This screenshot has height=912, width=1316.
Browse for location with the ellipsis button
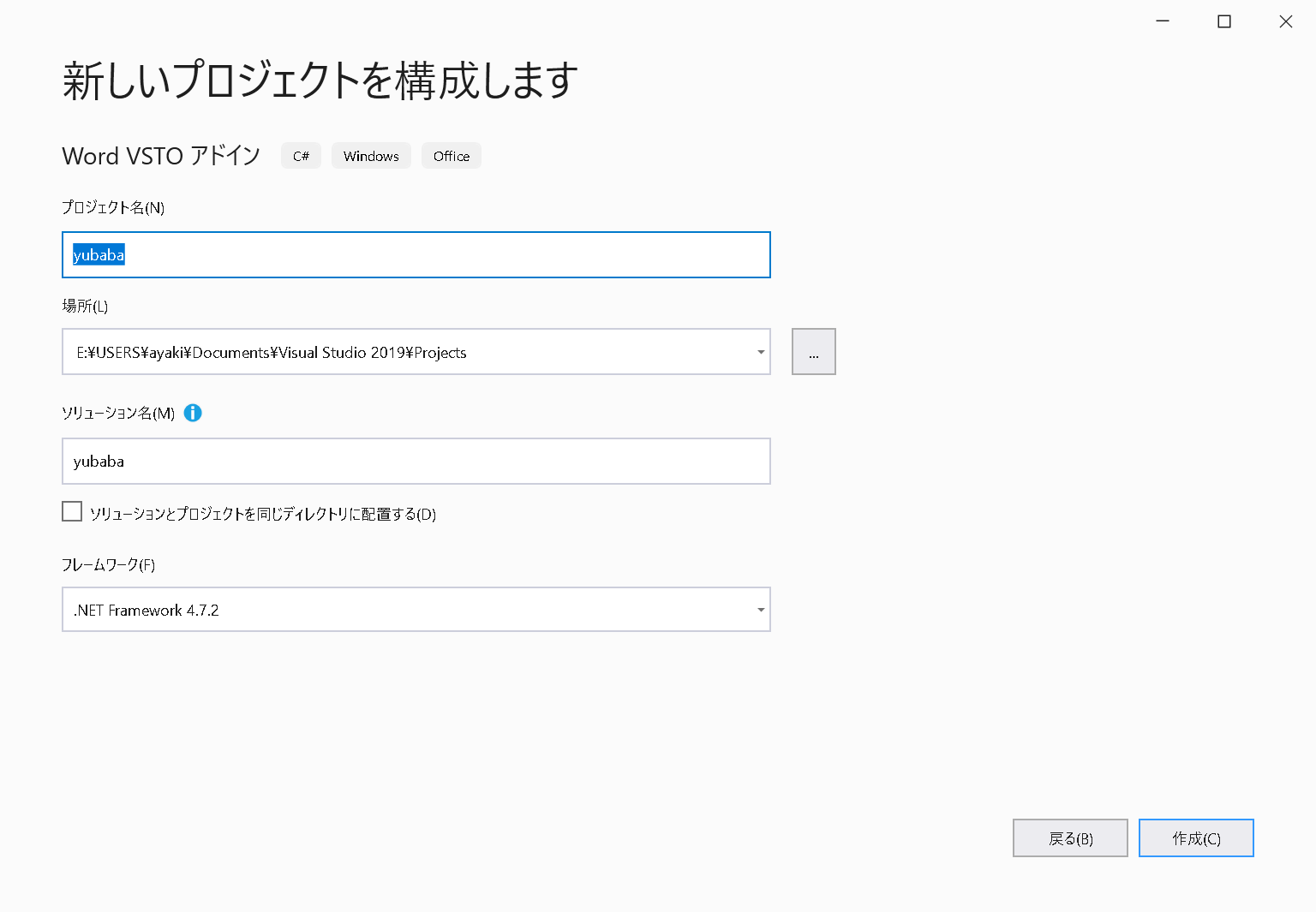814,352
